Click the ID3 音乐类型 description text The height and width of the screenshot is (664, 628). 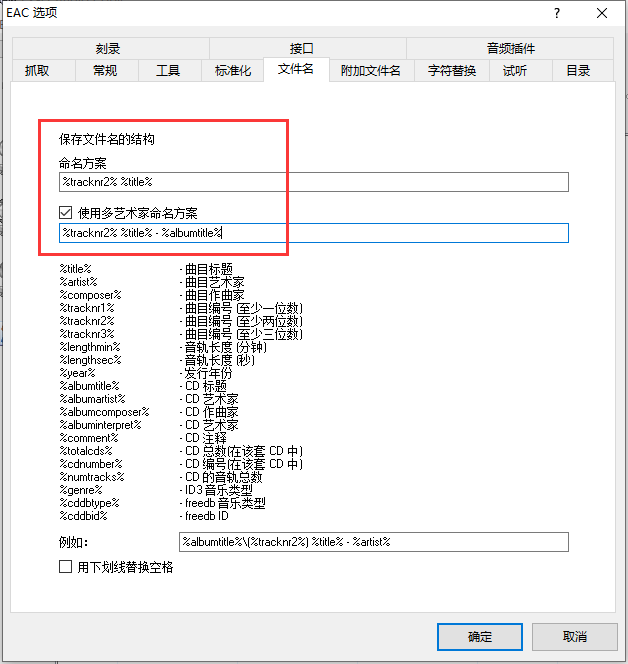click(x=219, y=490)
